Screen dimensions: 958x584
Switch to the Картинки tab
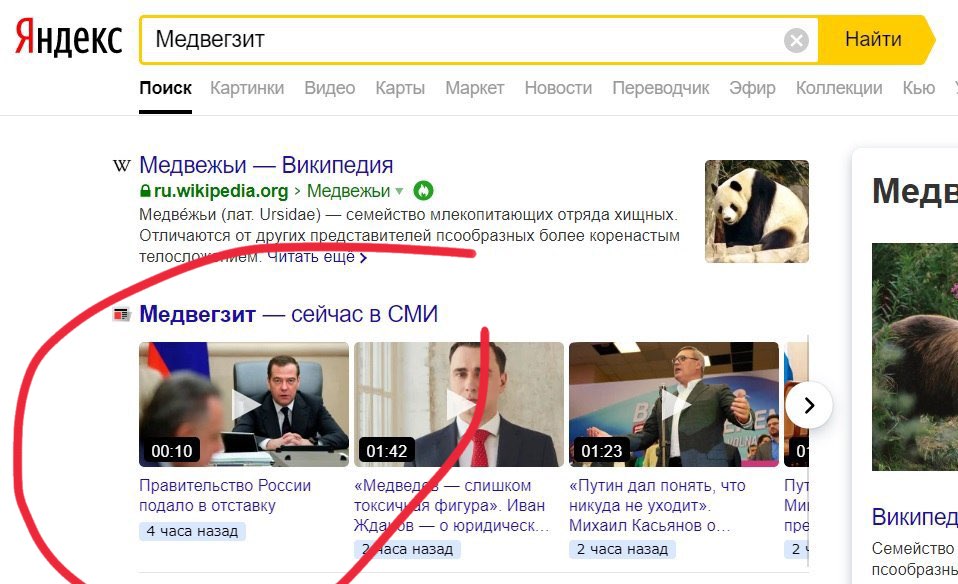247,88
